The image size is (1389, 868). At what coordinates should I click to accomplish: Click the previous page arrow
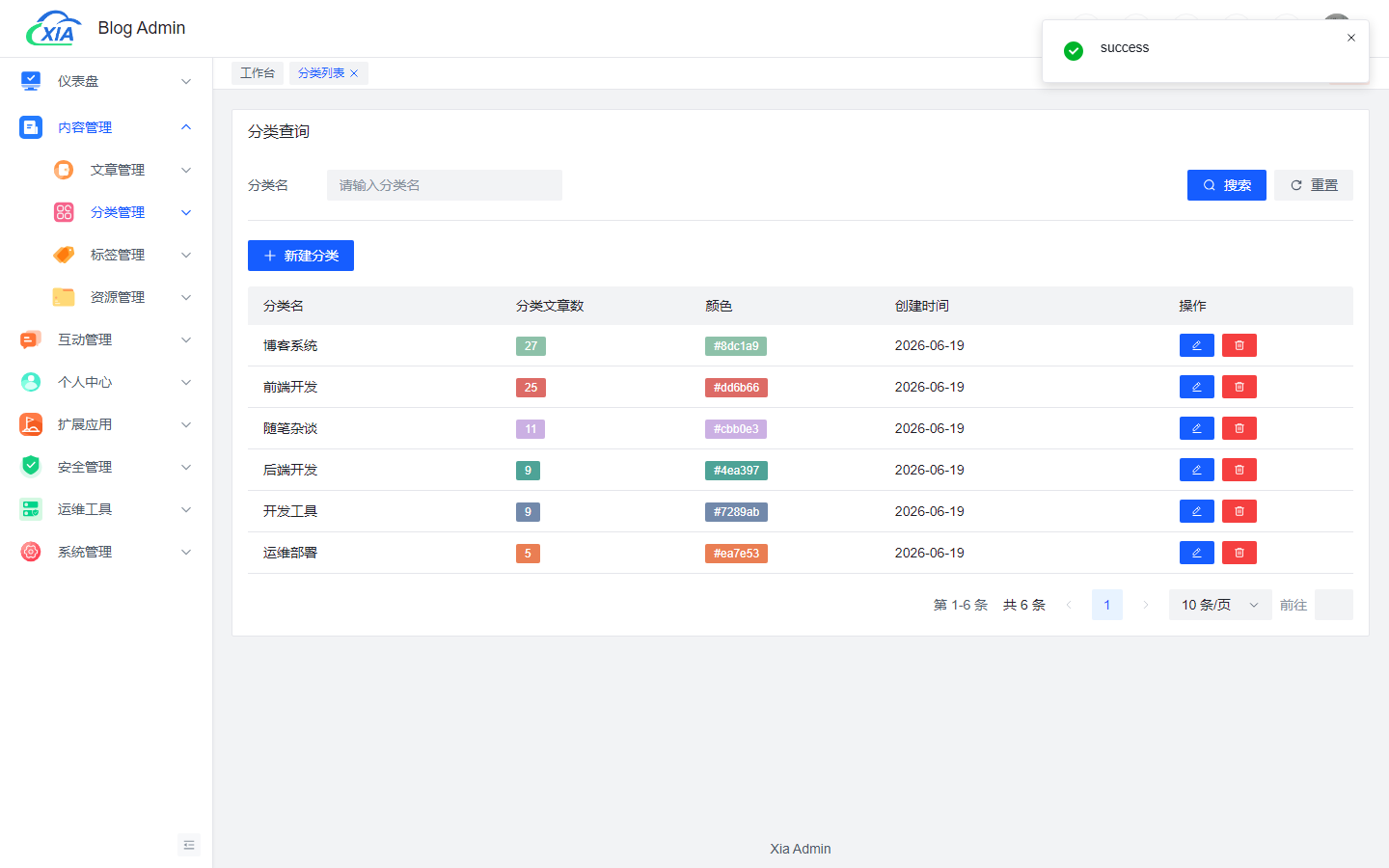pos(1069,605)
